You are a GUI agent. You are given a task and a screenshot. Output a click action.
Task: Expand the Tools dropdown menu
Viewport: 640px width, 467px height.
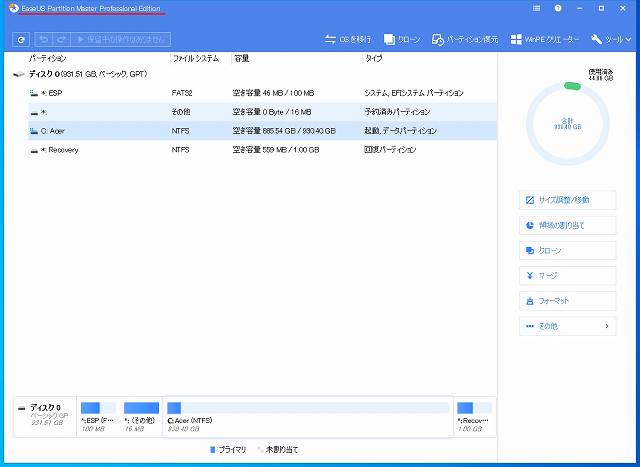coord(611,40)
